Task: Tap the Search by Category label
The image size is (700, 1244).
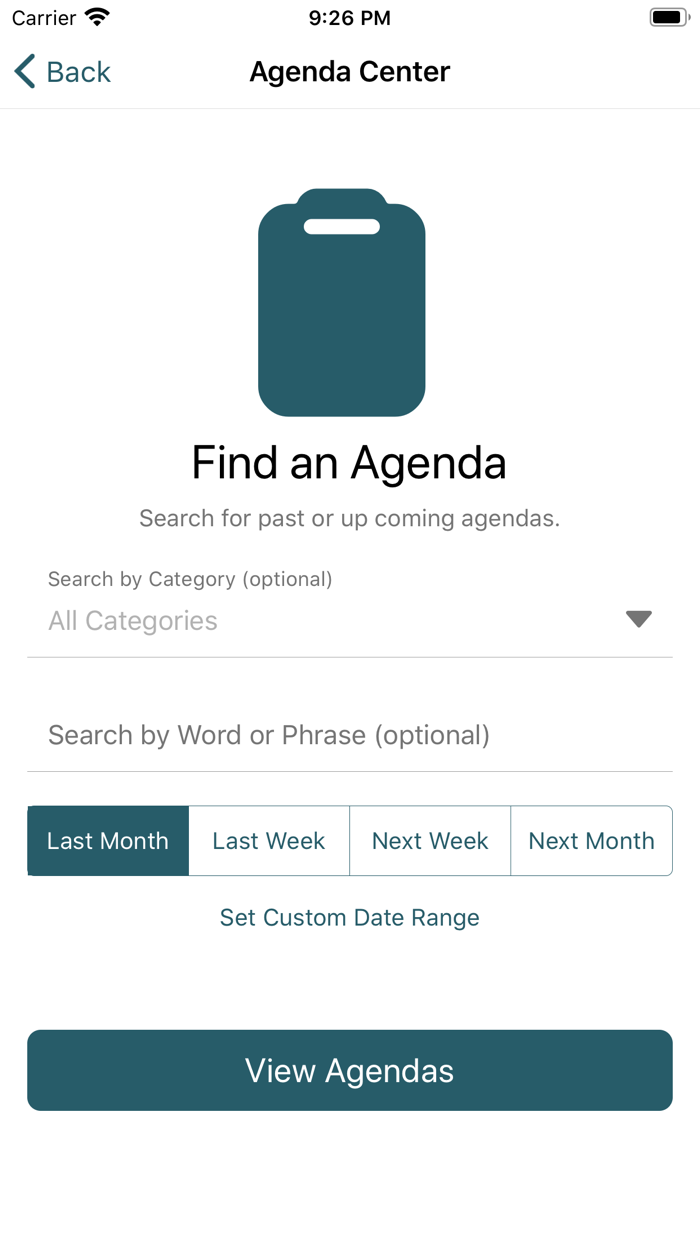Action: click(x=190, y=579)
